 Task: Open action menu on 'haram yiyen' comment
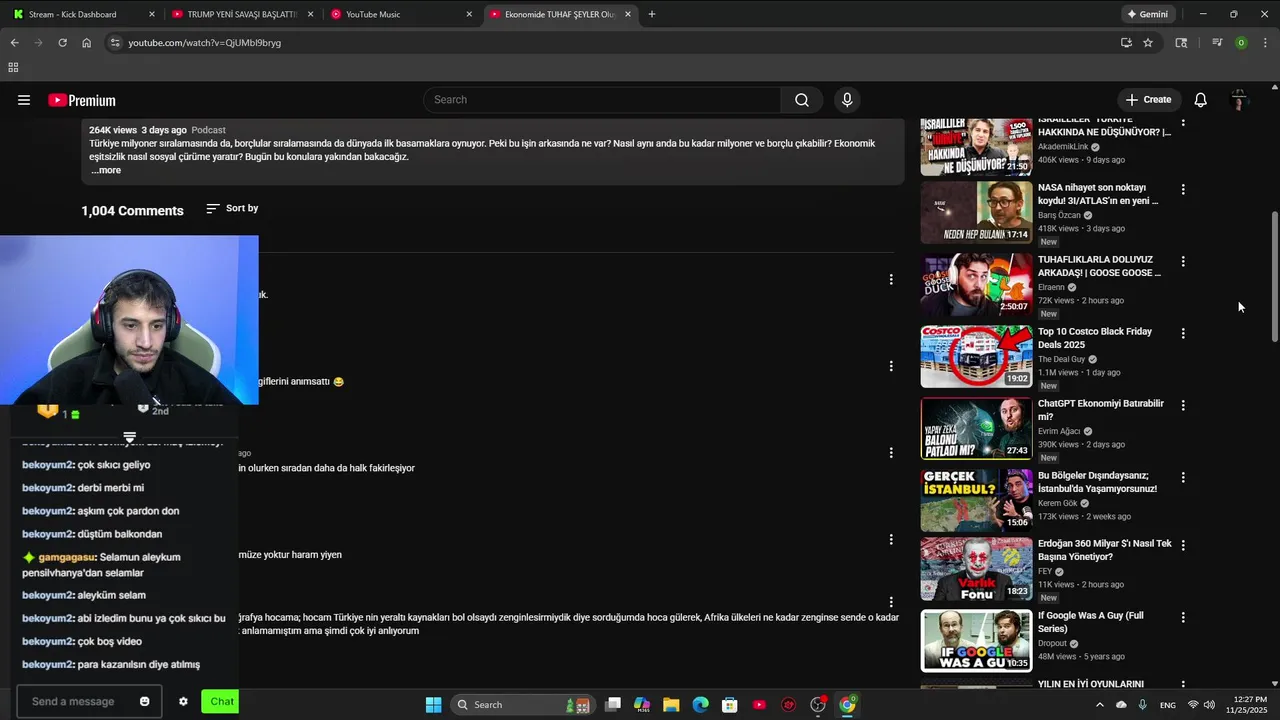(x=891, y=539)
